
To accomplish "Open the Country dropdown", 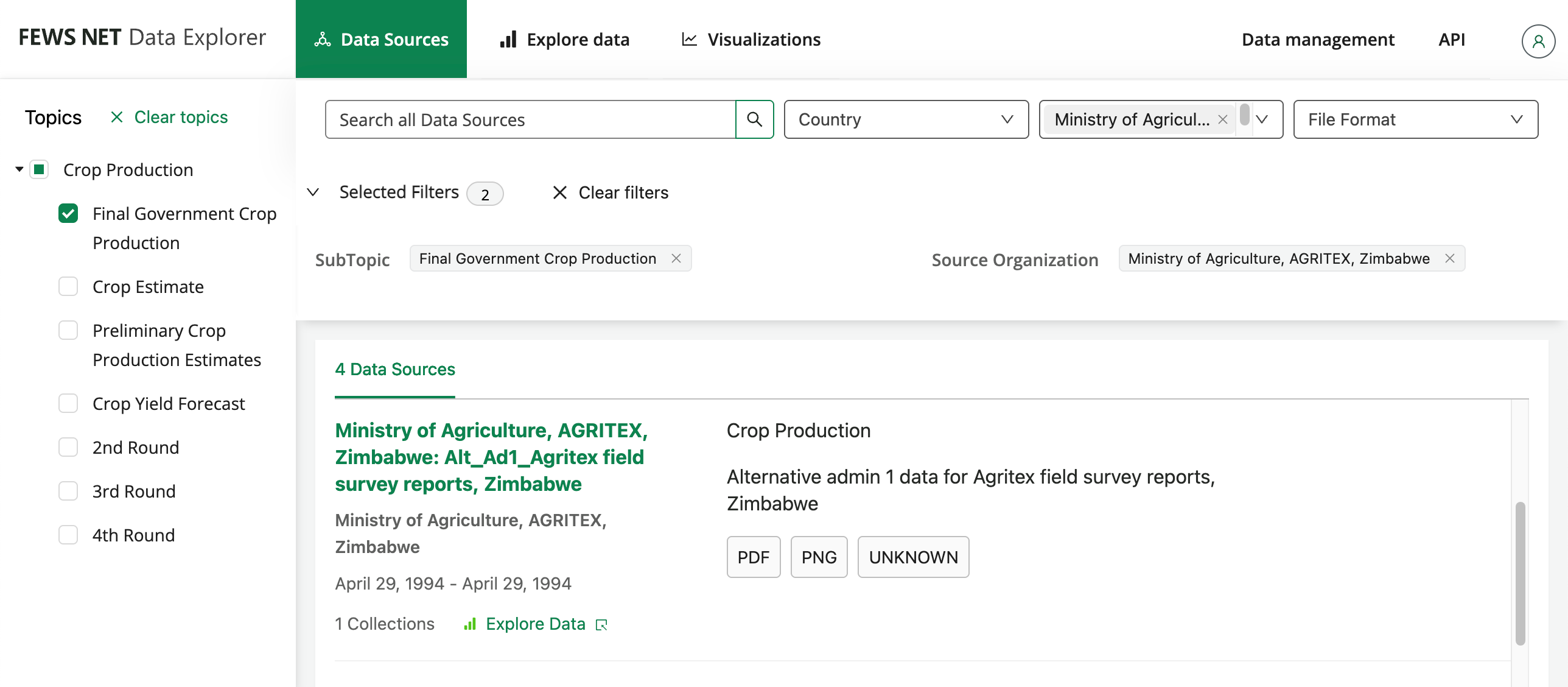I will [x=905, y=119].
